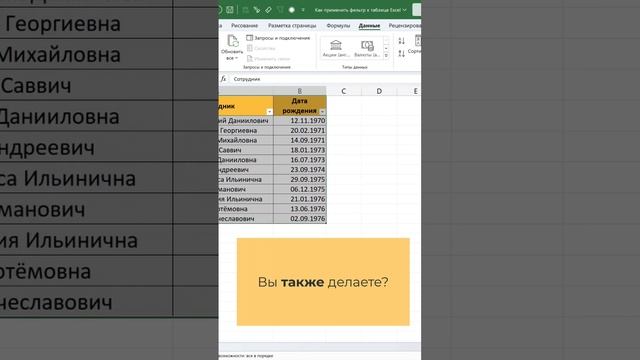Click the eraser icon in quick access toolbar

pyautogui.click(x=268, y=10)
